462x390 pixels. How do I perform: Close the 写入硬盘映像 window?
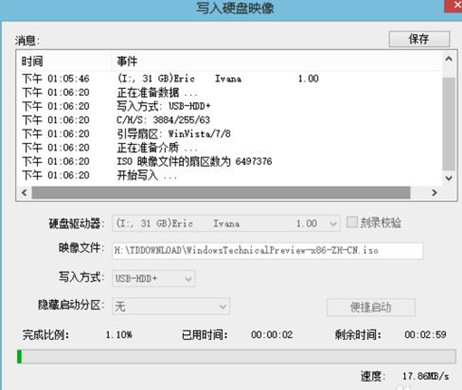click(x=454, y=6)
